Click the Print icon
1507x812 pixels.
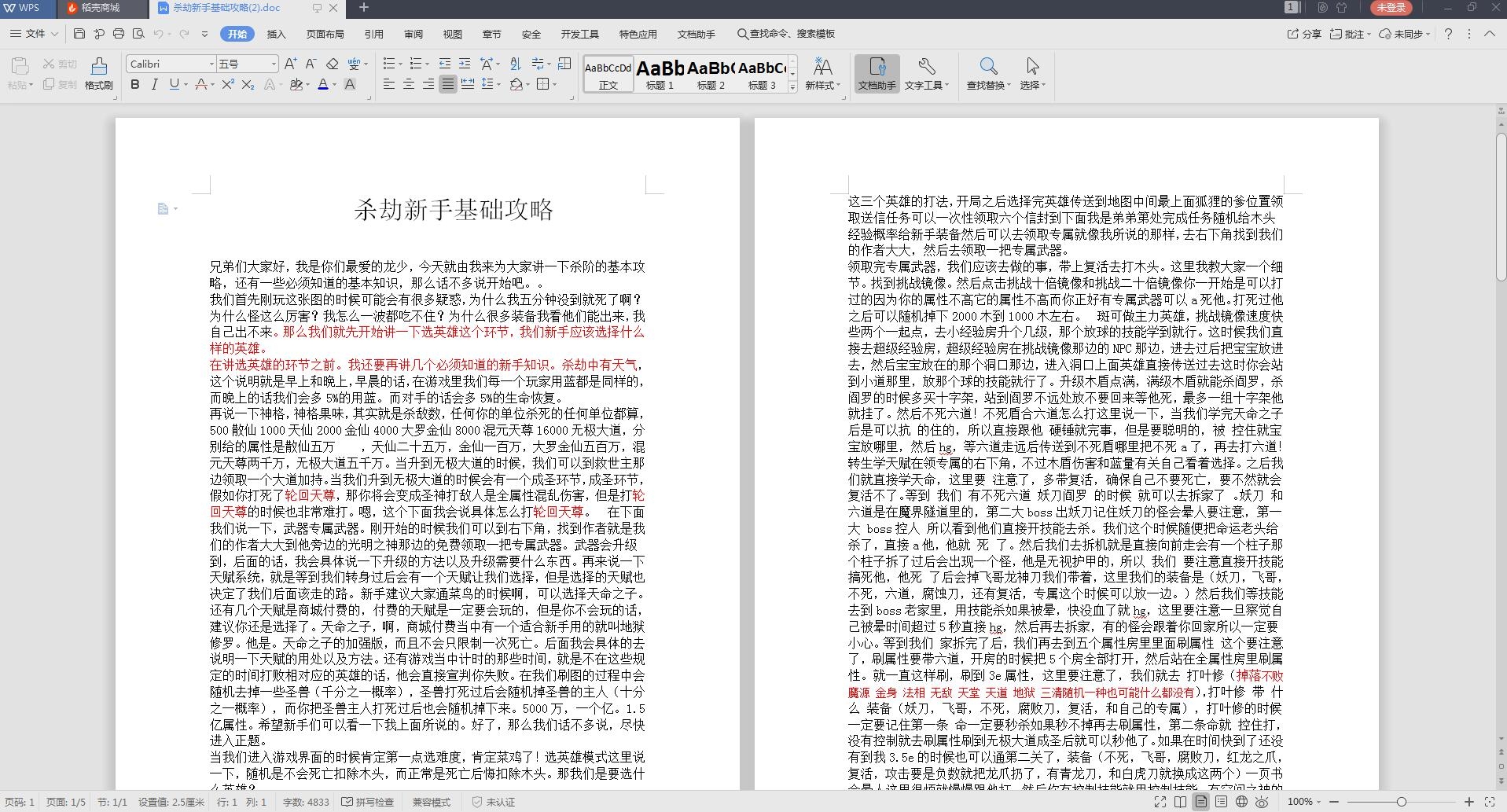119,34
